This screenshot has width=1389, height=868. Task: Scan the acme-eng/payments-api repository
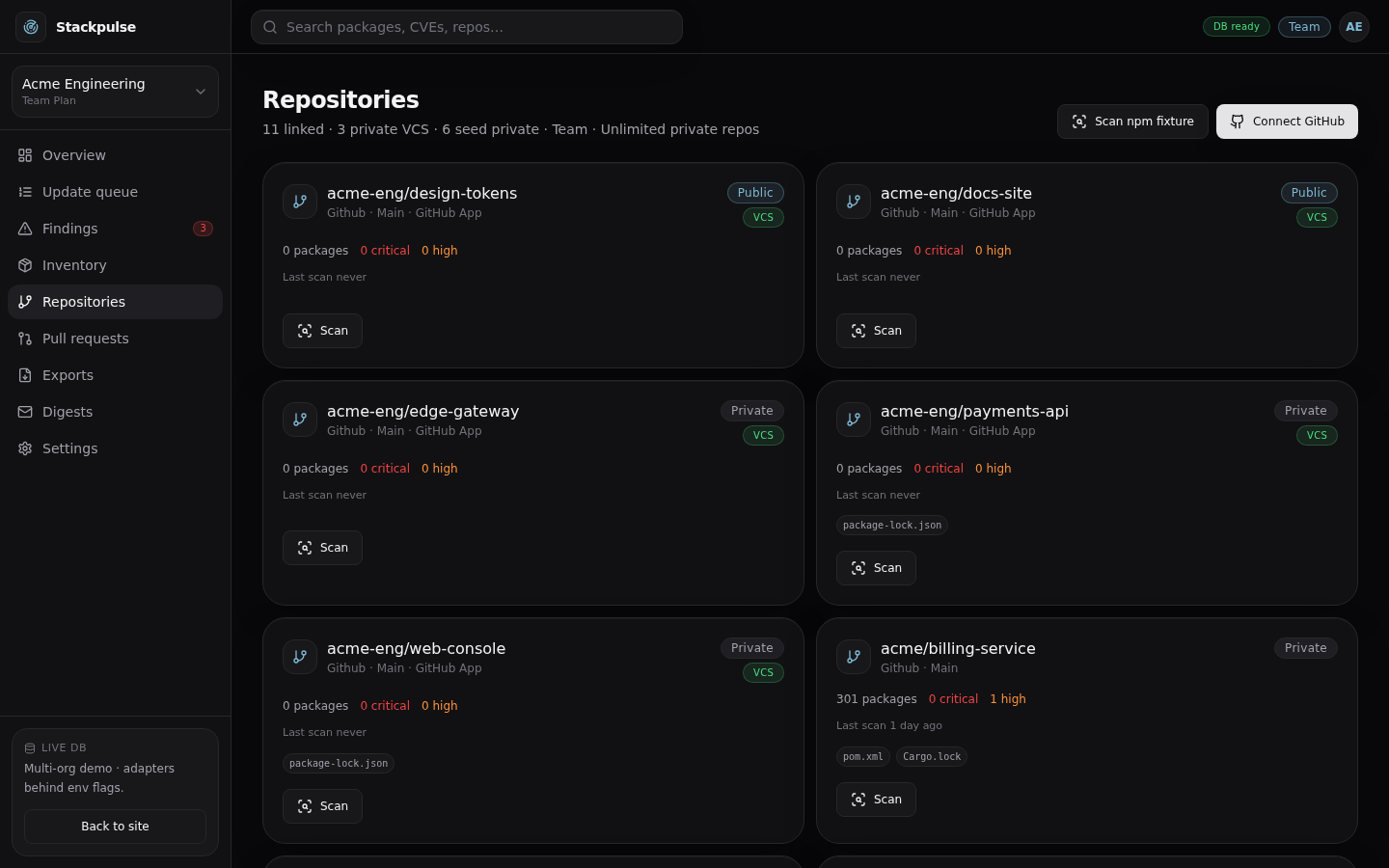(876, 568)
